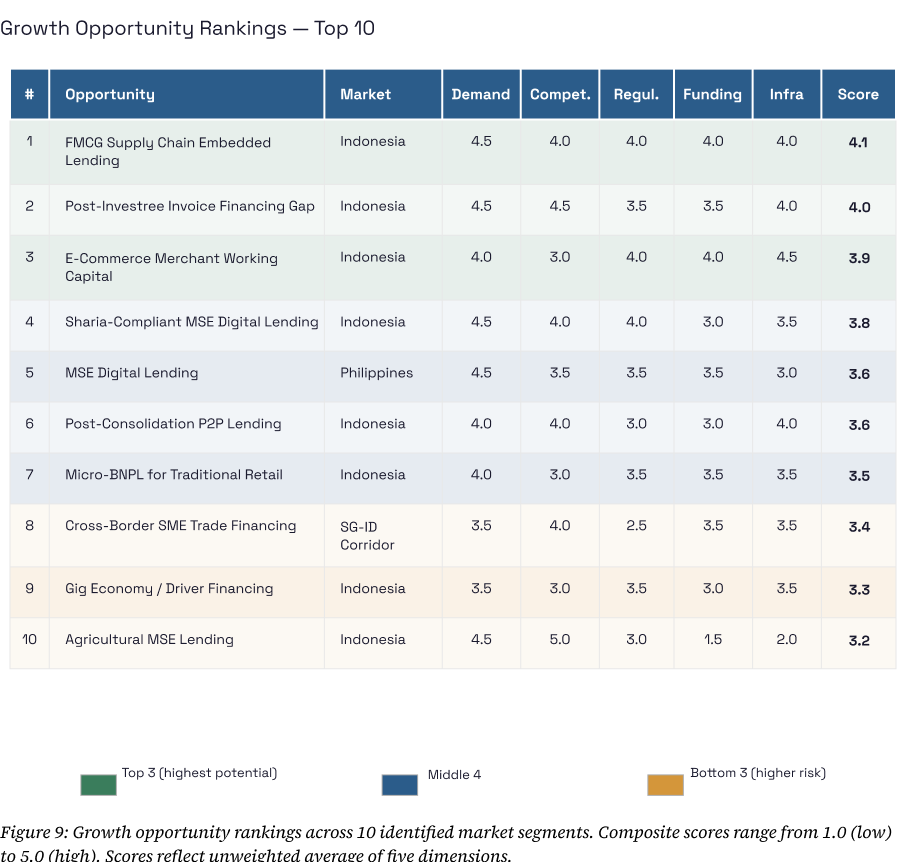Click the orange Bottom 3 legend swatch
The width and height of the screenshot is (906, 862).
pyautogui.click(x=665, y=784)
